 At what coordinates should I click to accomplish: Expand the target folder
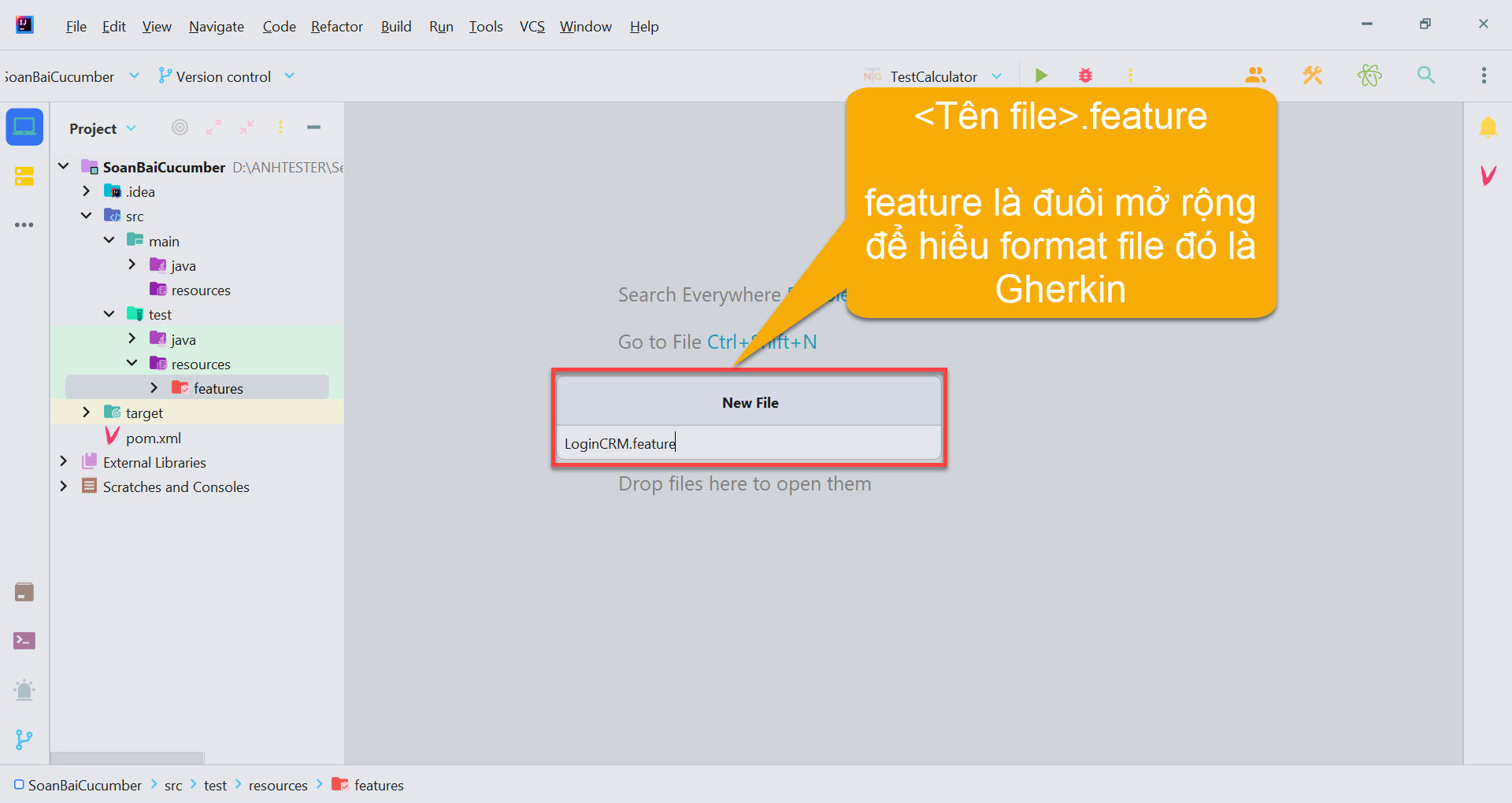pyautogui.click(x=87, y=413)
